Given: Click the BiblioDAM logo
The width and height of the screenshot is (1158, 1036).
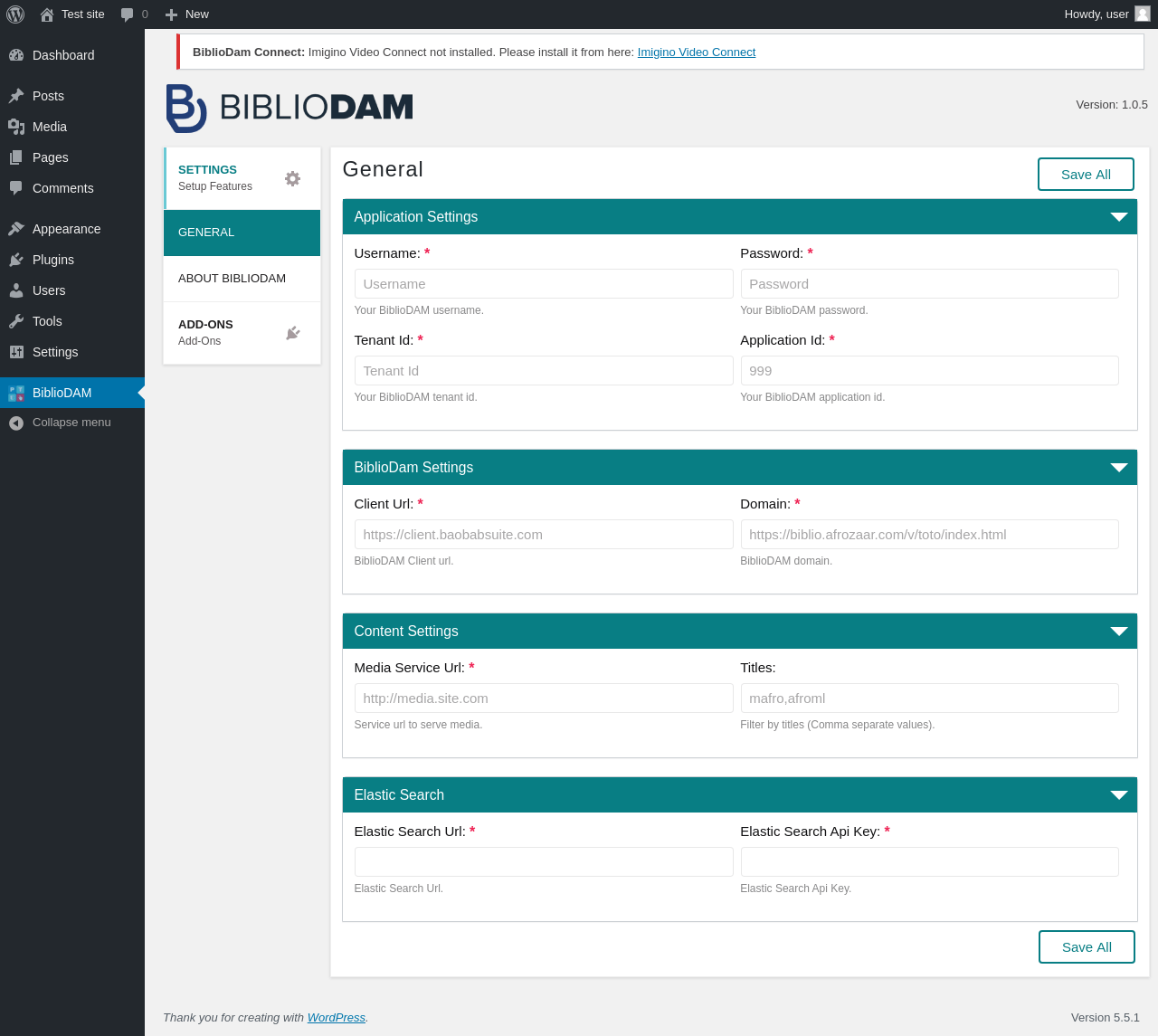Looking at the screenshot, I should click(289, 108).
